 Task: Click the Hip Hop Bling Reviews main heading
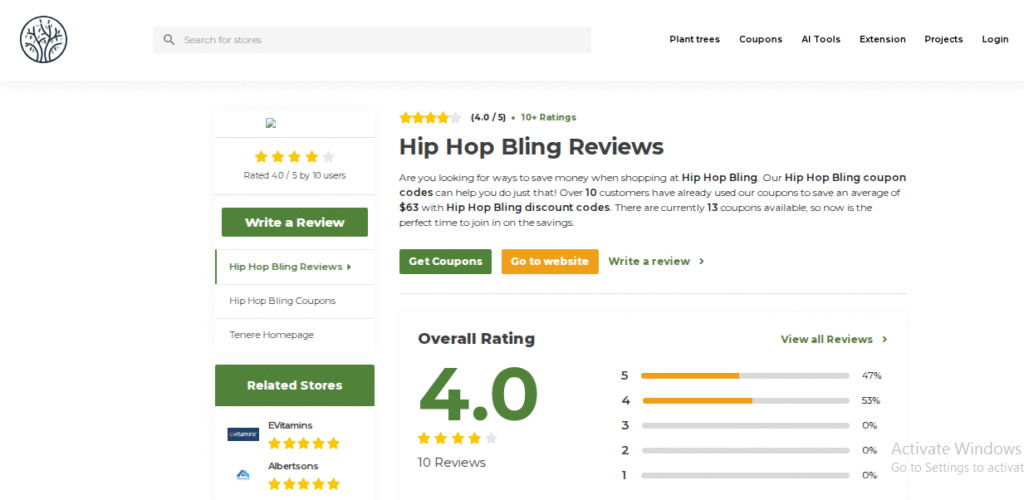coord(532,147)
